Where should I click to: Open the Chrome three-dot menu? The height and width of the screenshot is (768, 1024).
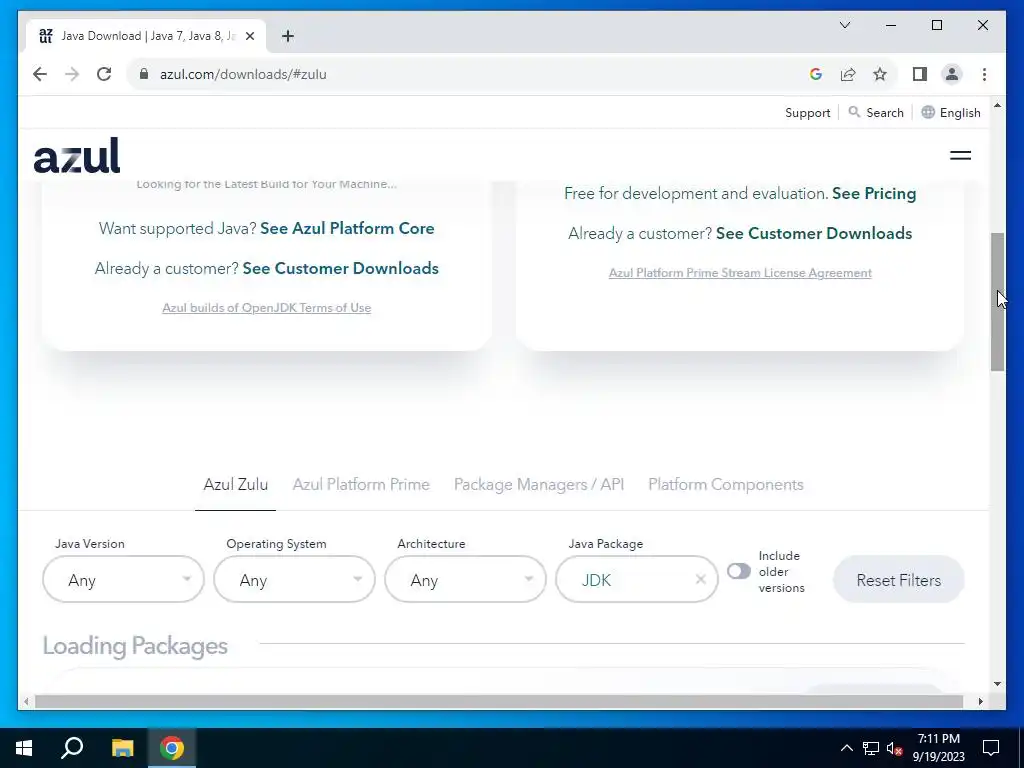tap(984, 74)
